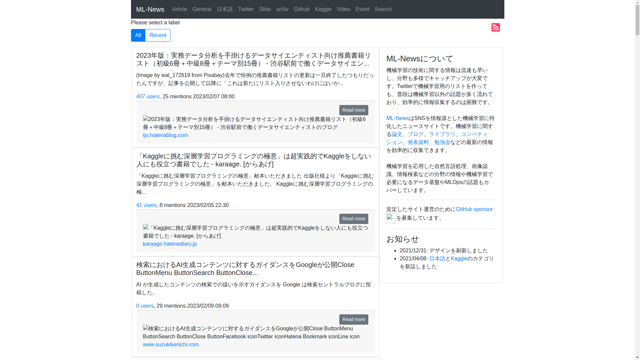Click the 29 mentions 2023/02/09 09:09 text

click(193, 306)
